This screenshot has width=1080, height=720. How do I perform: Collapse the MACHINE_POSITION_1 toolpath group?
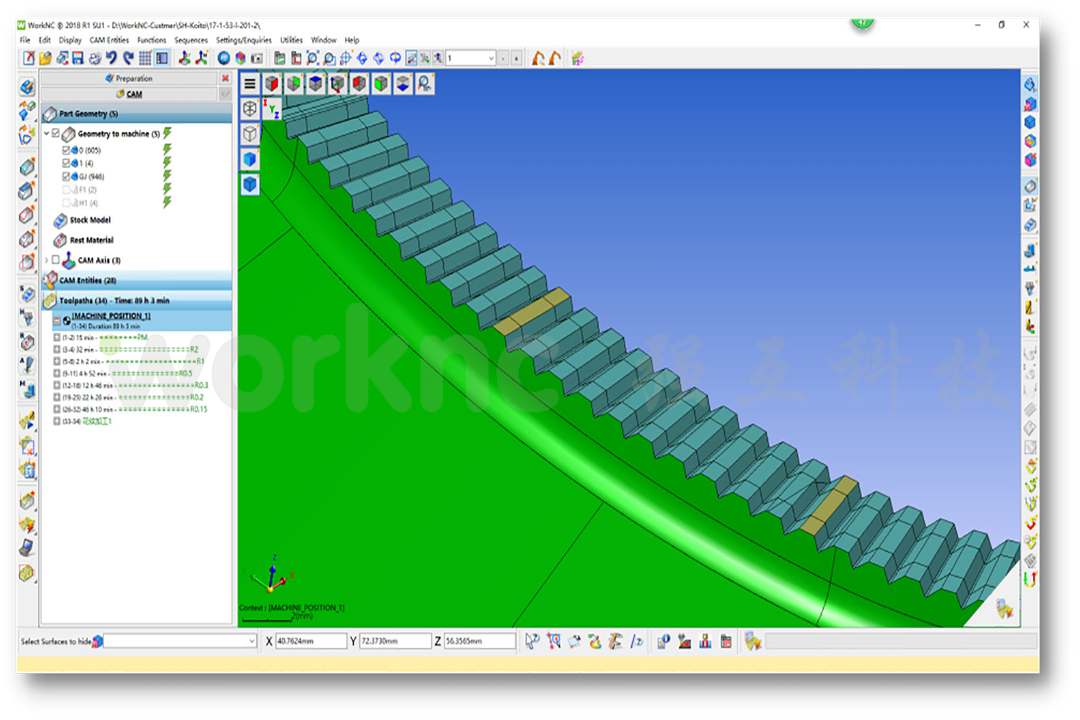[x=57, y=321]
